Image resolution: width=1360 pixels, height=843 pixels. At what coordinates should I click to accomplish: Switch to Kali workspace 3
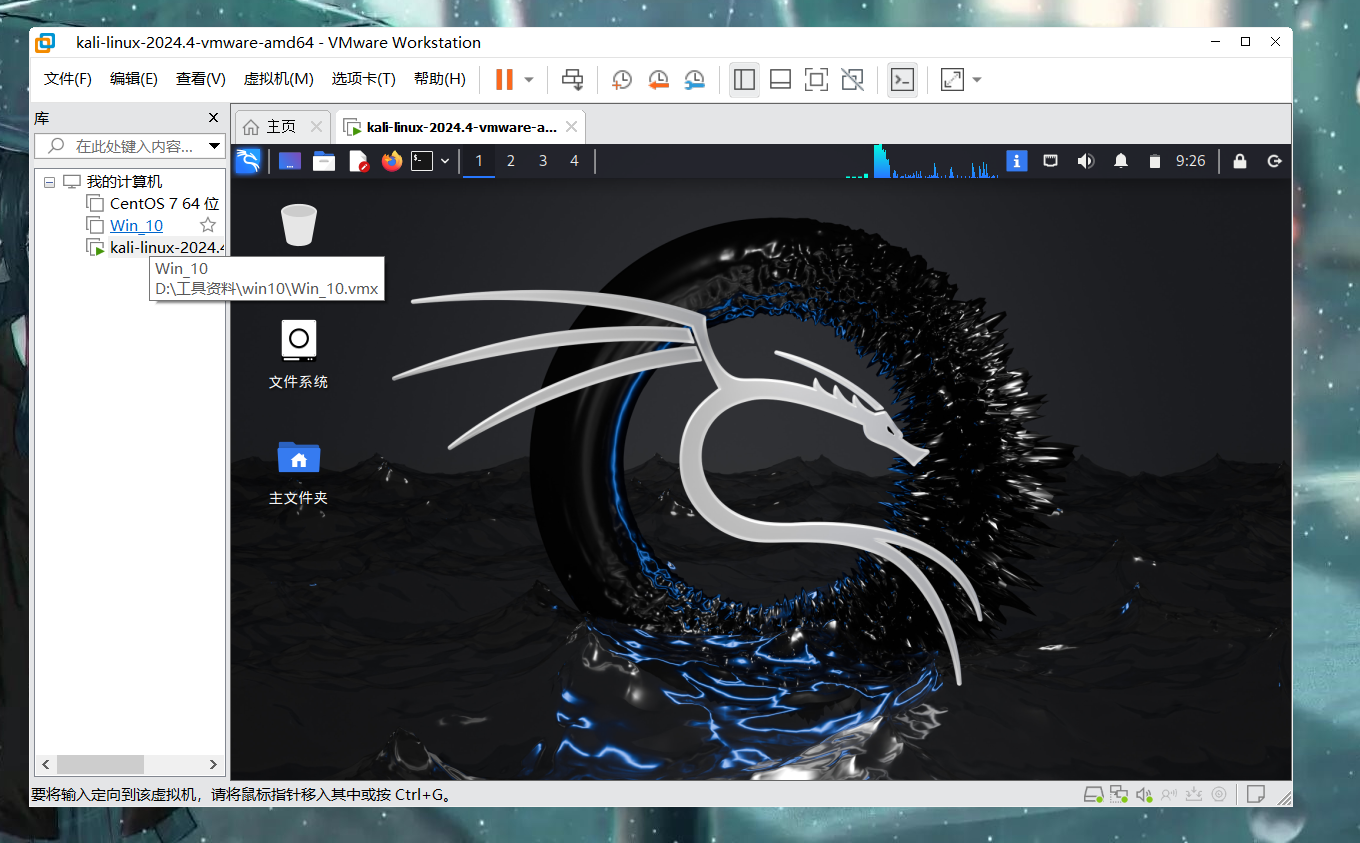tap(543, 161)
